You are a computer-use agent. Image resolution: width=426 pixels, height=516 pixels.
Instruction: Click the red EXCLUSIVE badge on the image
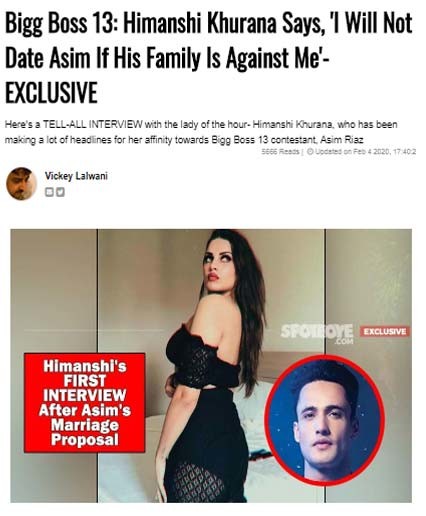[384, 331]
